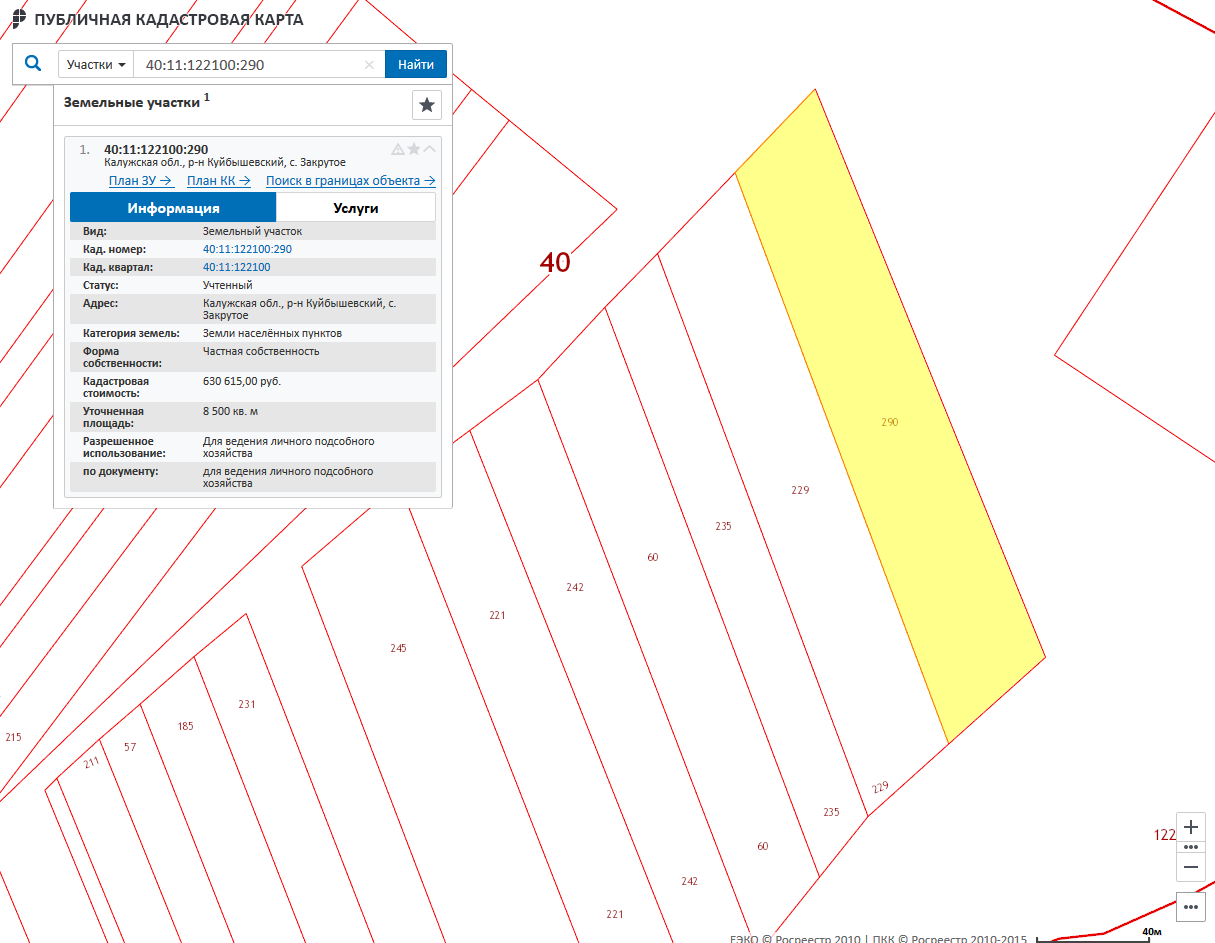Screen dimensions: 1215x943
Task: Click the ПУБЛИЧНАЯ КАДАСТРОВАЯ КАРТА title
Action: [169, 19]
